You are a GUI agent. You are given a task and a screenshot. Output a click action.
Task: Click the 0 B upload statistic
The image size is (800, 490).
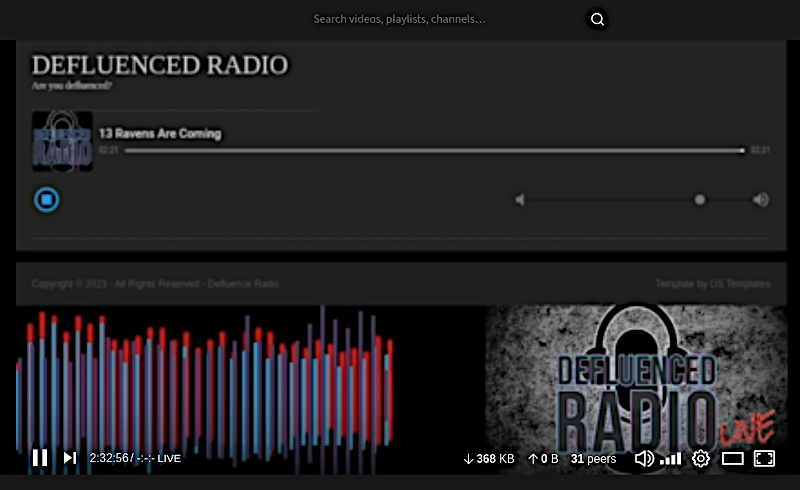click(x=543, y=459)
